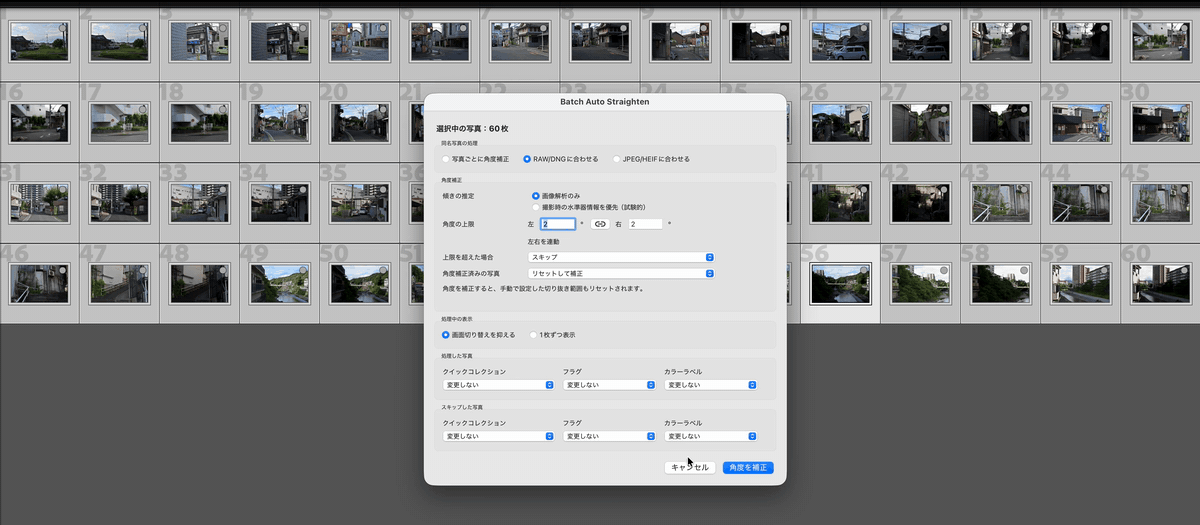Image resolution: width=1200 pixels, height=525 pixels.
Task: Click quick collection circle on photo 58
Action: tap(1023, 271)
